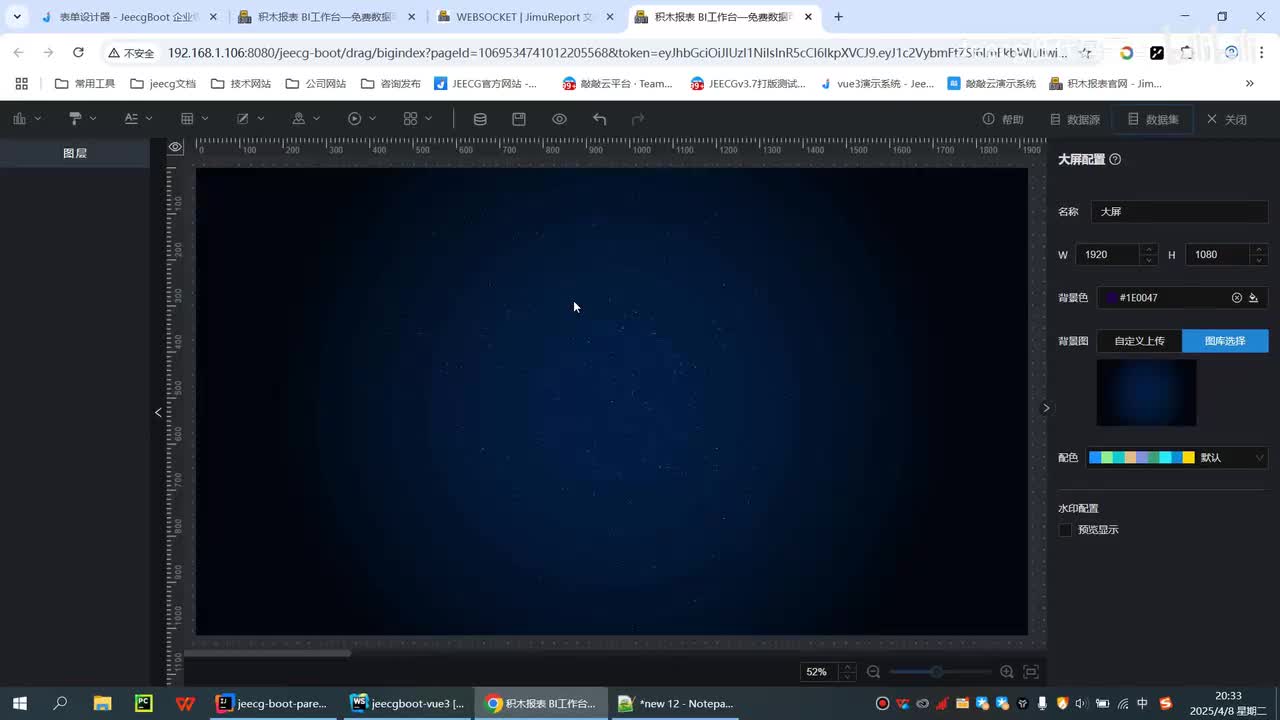Toggle ruler guide visibility eye icon
The height and width of the screenshot is (720, 1280).
point(175,147)
